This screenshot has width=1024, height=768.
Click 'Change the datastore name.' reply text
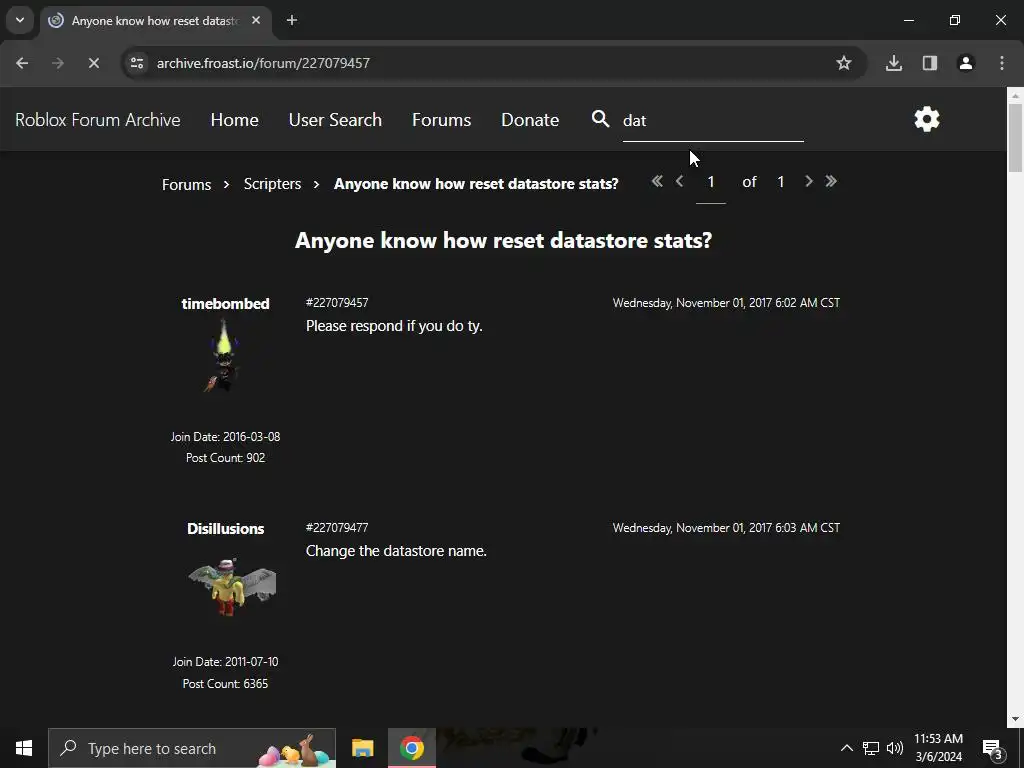[396, 551]
